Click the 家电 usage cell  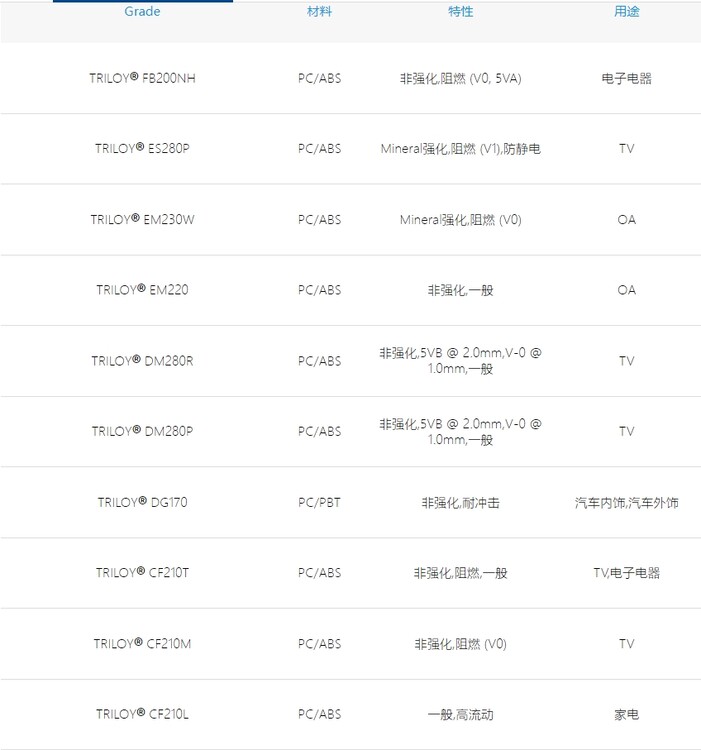pos(626,714)
